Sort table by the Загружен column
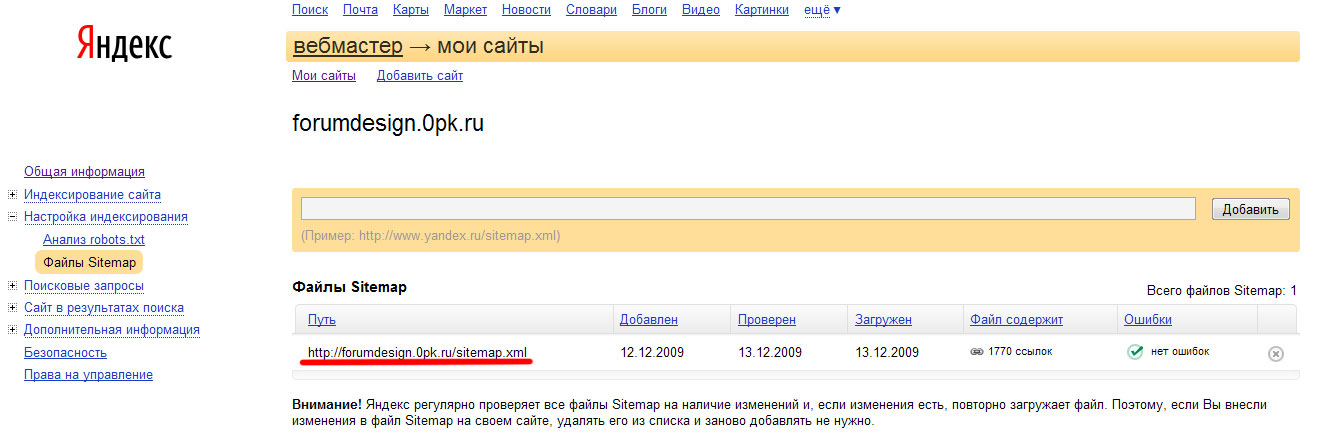 [883, 320]
